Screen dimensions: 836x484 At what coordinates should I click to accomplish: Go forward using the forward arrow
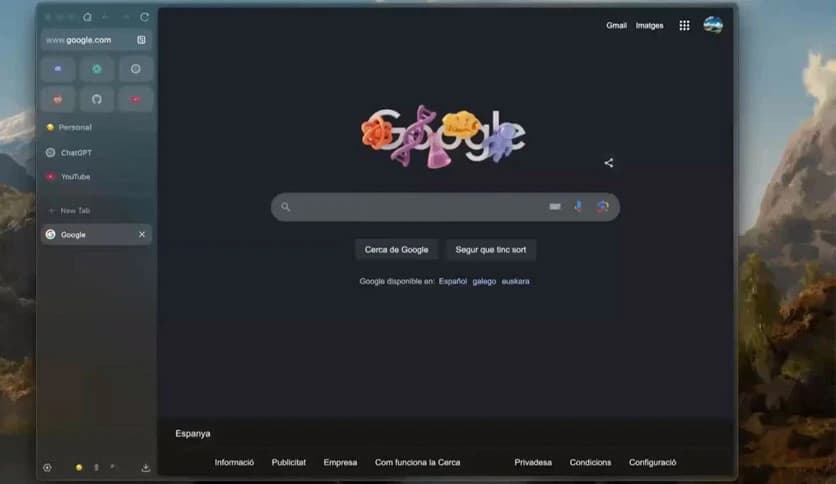(125, 17)
